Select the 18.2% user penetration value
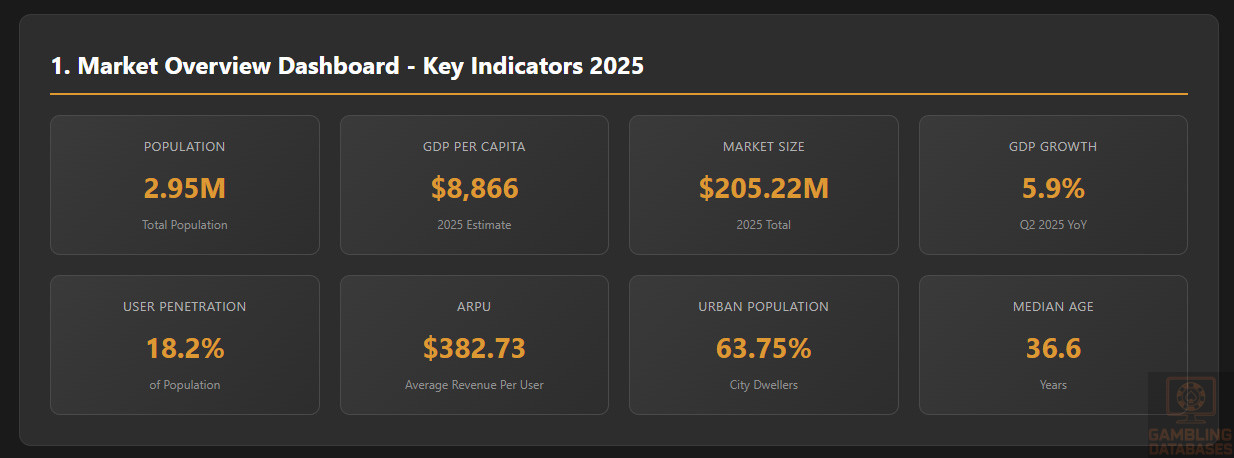 click(x=185, y=348)
